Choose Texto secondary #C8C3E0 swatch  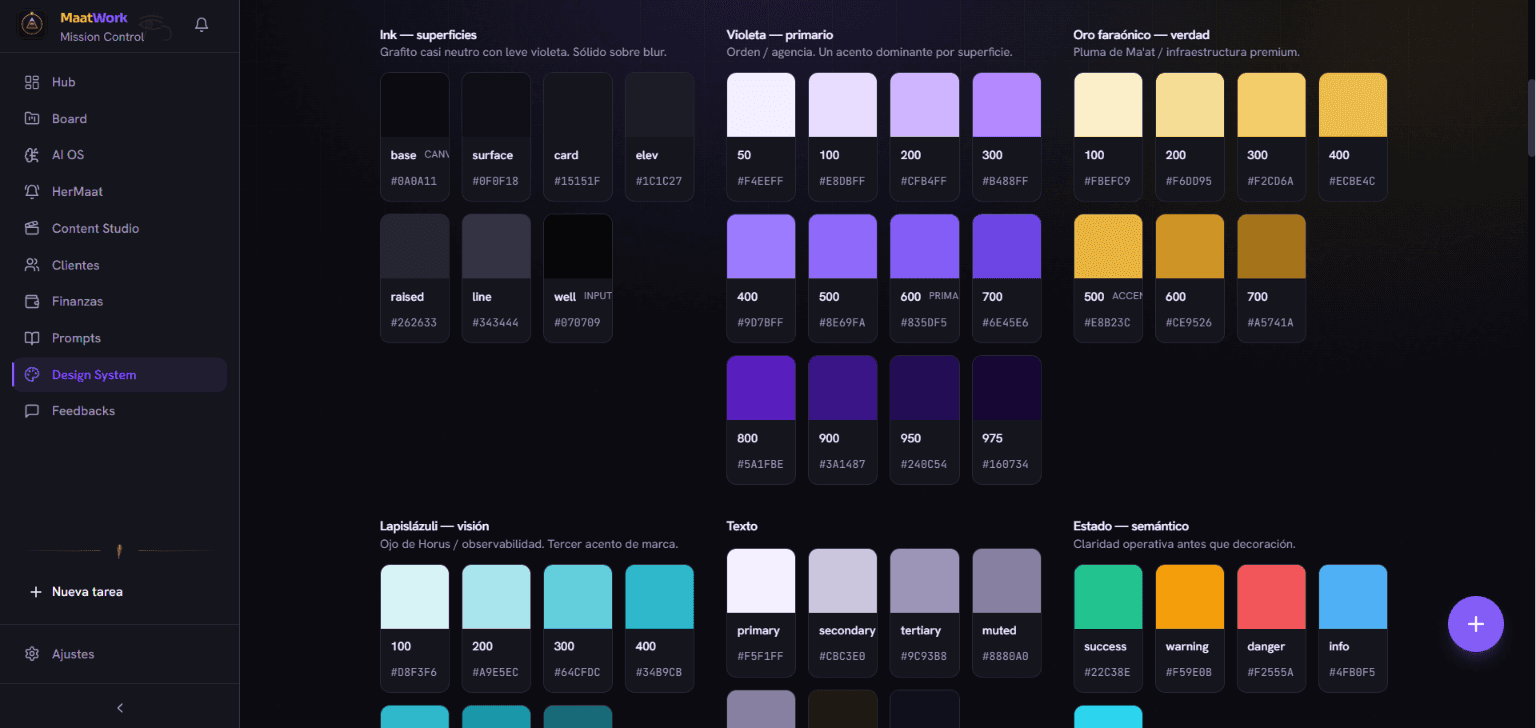tap(843, 613)
